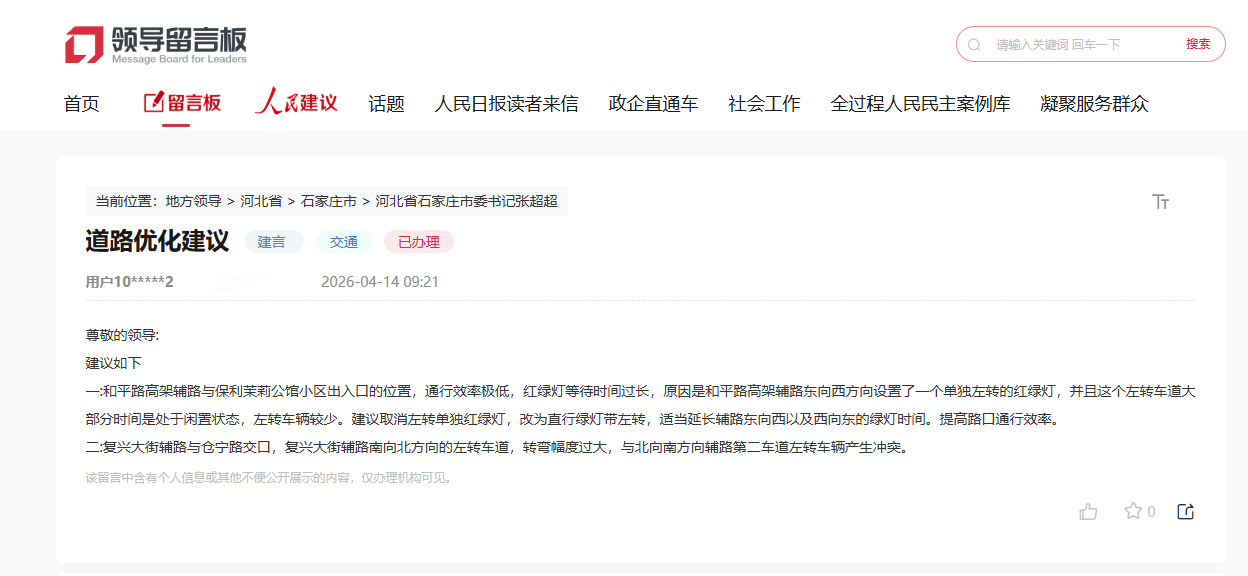Click the favorite count 0
This screenshot has width=1248, height=576.
(x=1151, y=512)
